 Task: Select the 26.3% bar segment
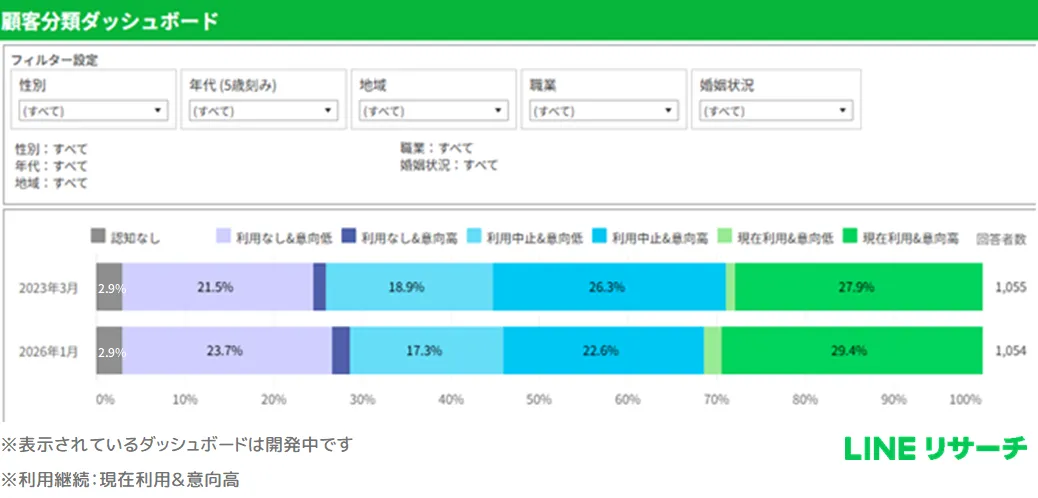609,287
